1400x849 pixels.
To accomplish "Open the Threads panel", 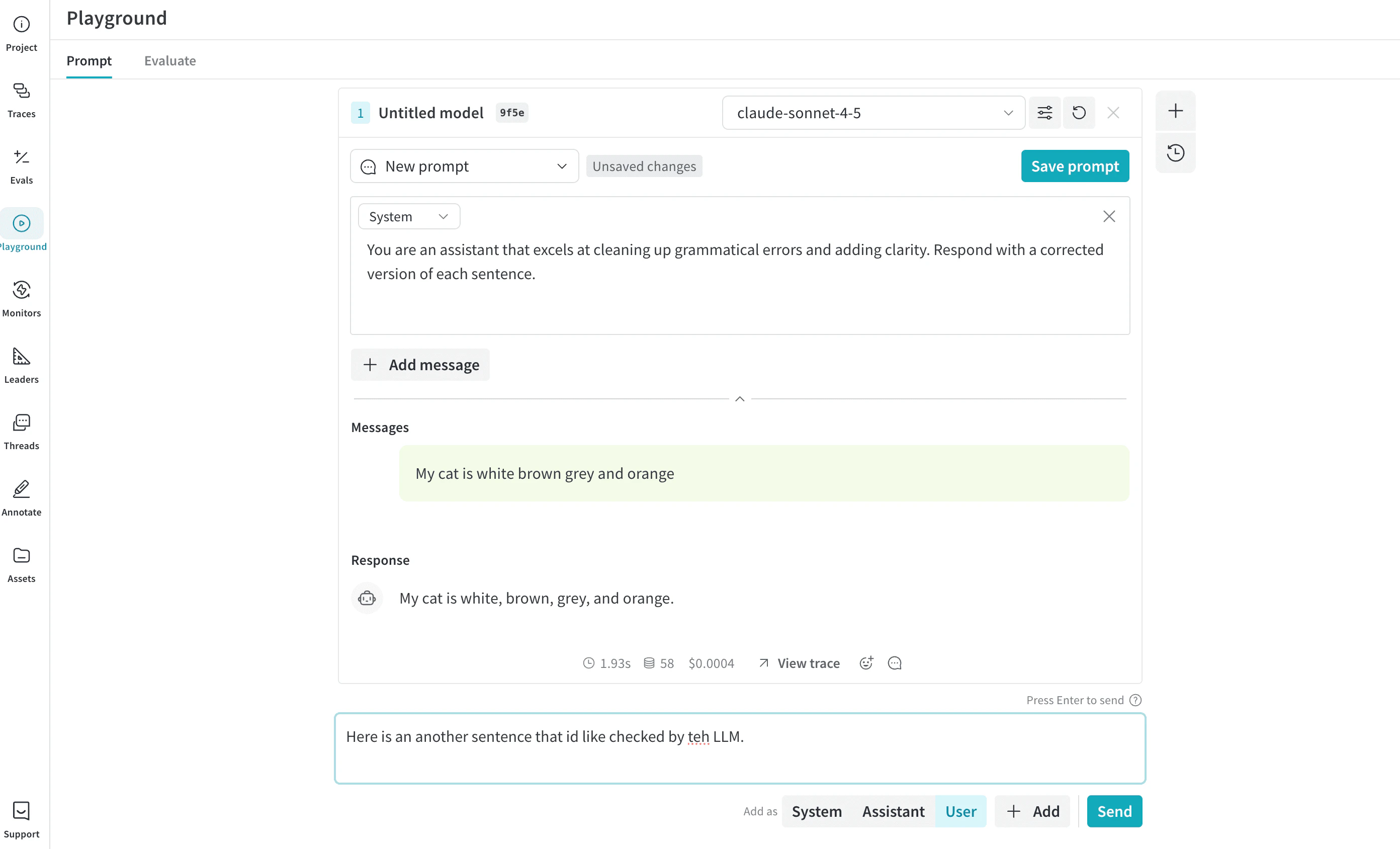I will click(x=22, y=431).
